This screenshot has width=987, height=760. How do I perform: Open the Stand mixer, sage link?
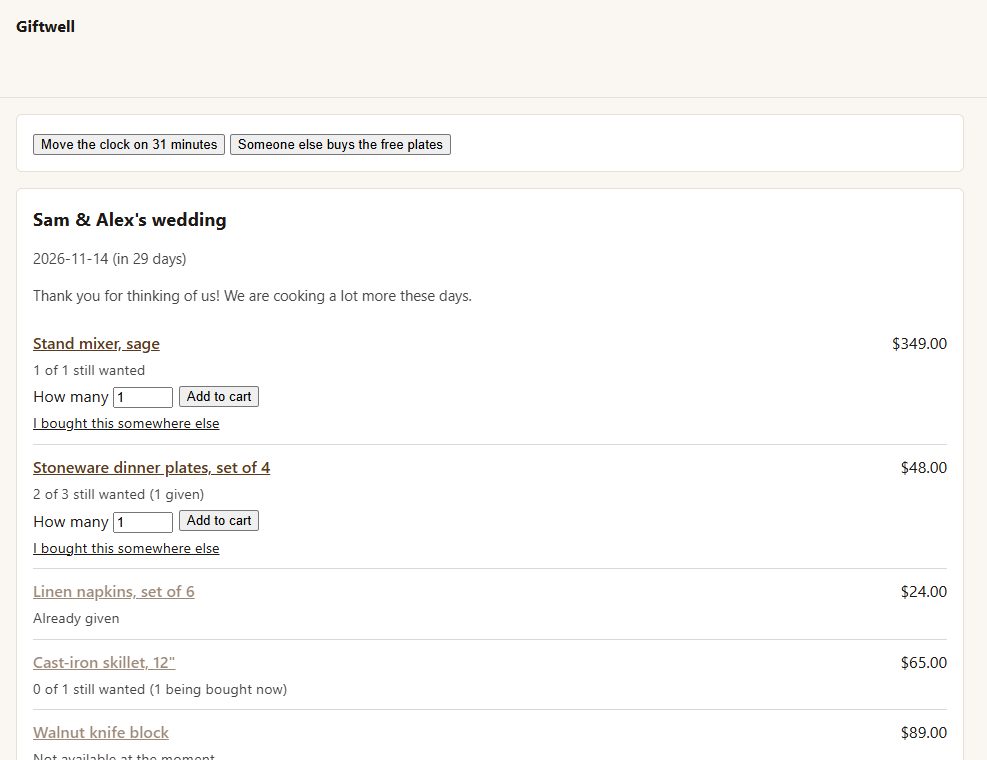click(96, 344)
